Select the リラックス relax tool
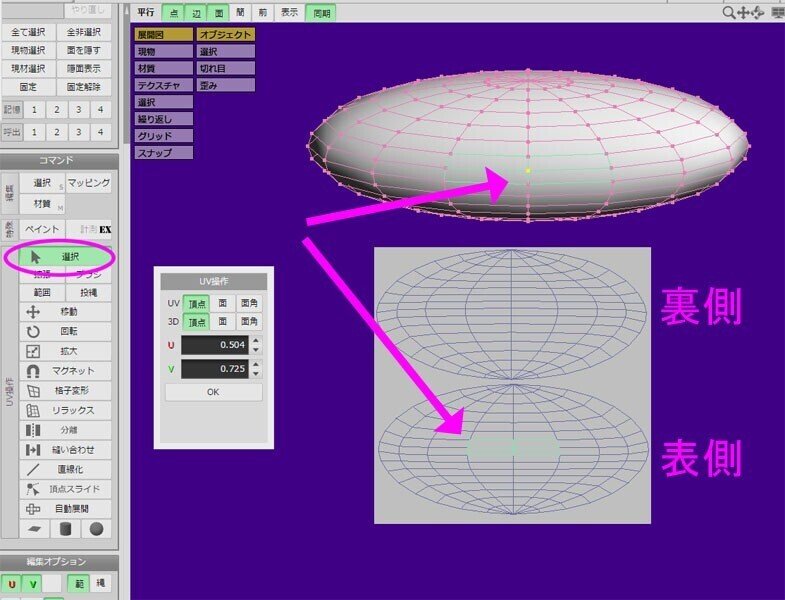Viewport: 785px width, 600px height. click(x=66, y=410)
